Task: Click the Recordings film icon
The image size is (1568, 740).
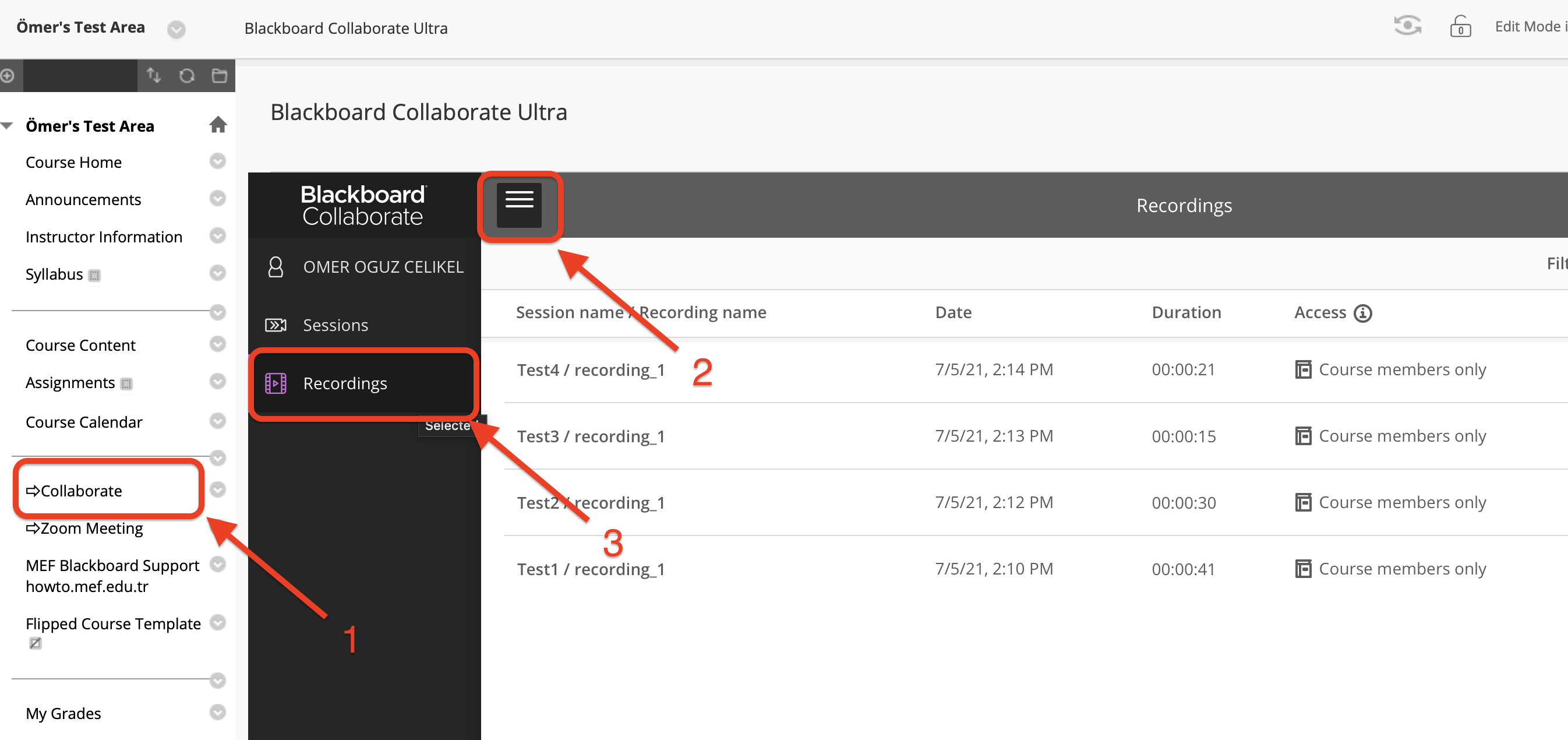Action: (276, 384)
